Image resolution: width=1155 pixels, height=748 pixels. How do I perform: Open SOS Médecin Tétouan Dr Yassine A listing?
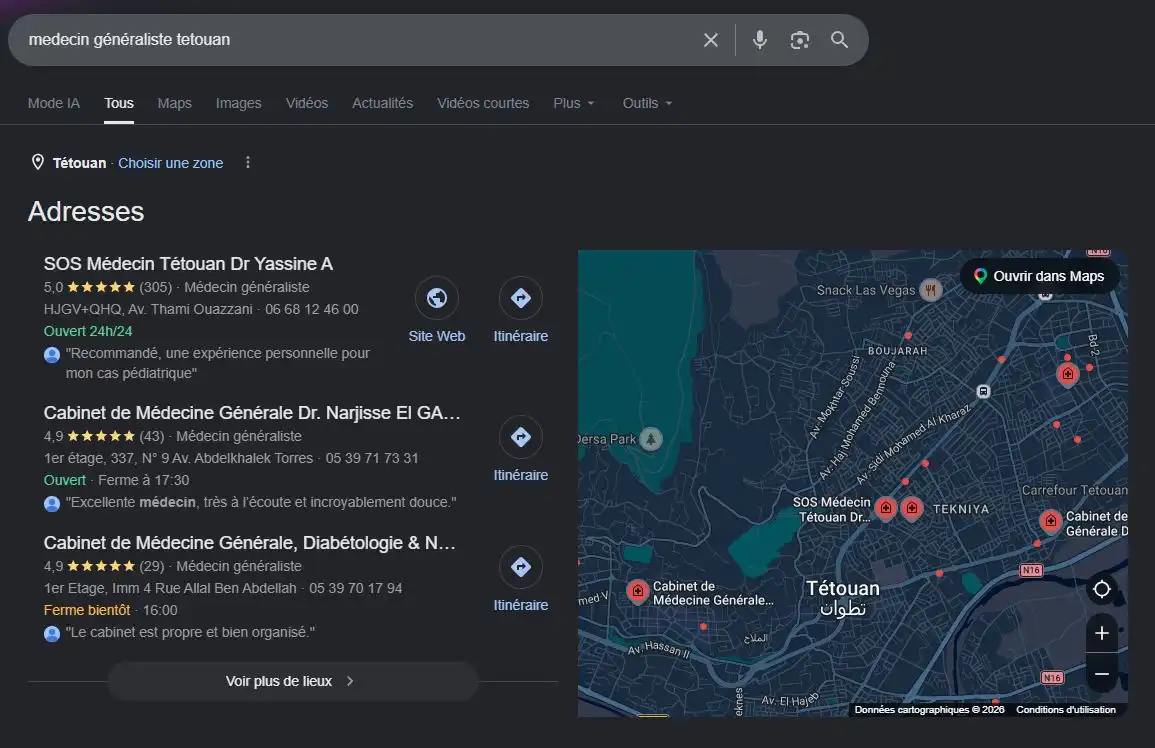189,264
